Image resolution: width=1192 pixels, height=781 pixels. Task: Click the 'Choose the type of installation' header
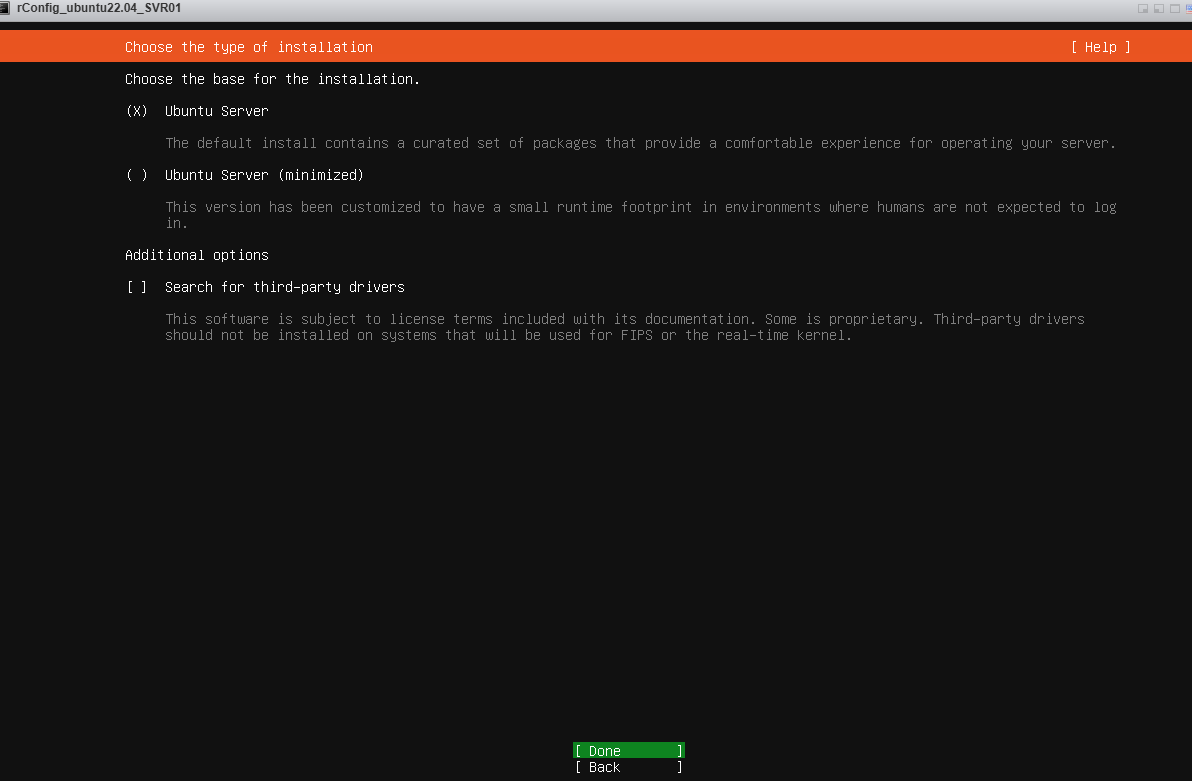tap(249, 47)
